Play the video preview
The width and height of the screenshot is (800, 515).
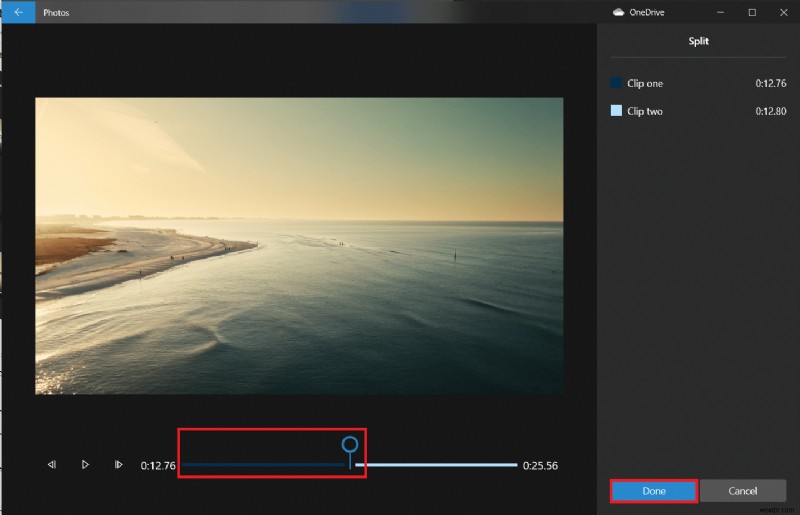click(85, 465)
